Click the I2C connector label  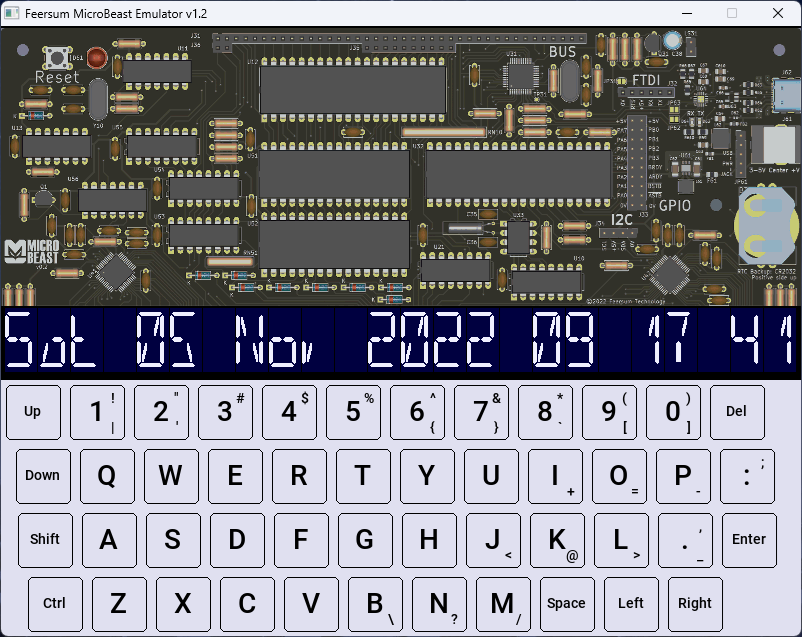click(x=621, y=219)
